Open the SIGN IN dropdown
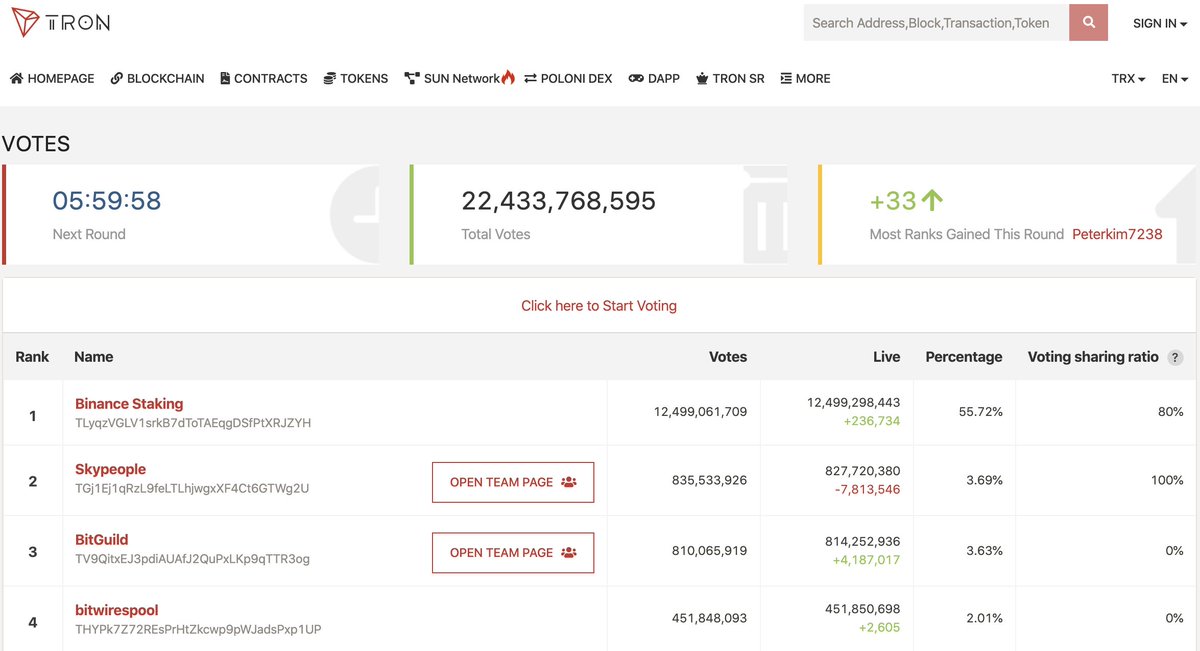 pos(1160,23)
